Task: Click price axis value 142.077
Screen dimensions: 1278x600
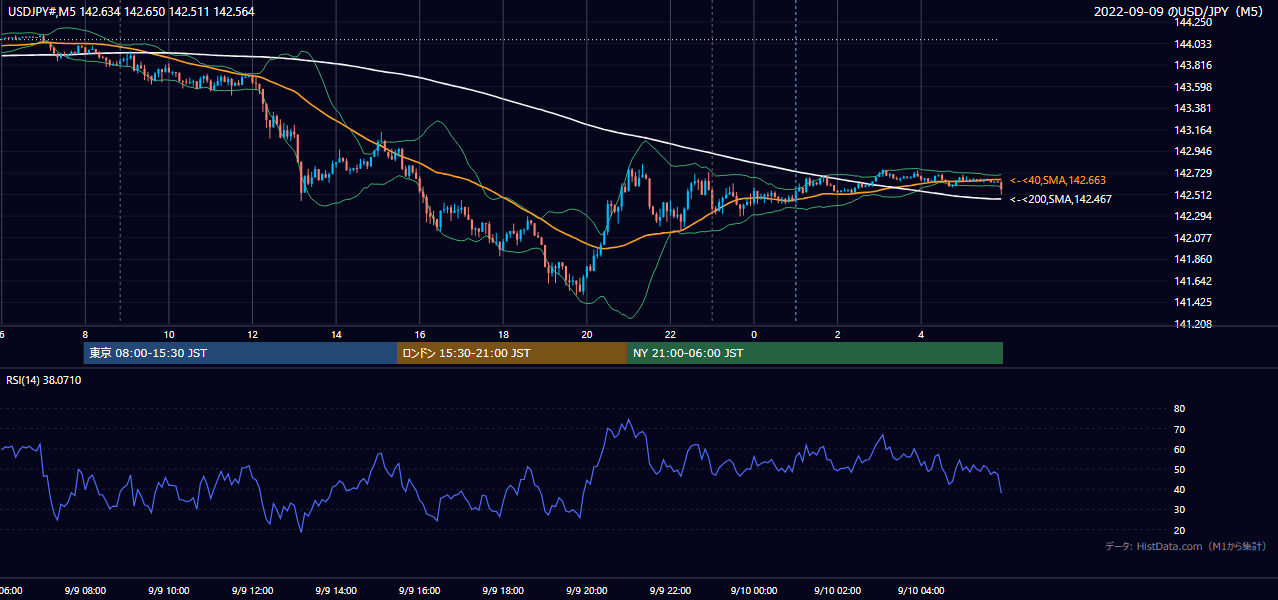Action: point(1193,238)
